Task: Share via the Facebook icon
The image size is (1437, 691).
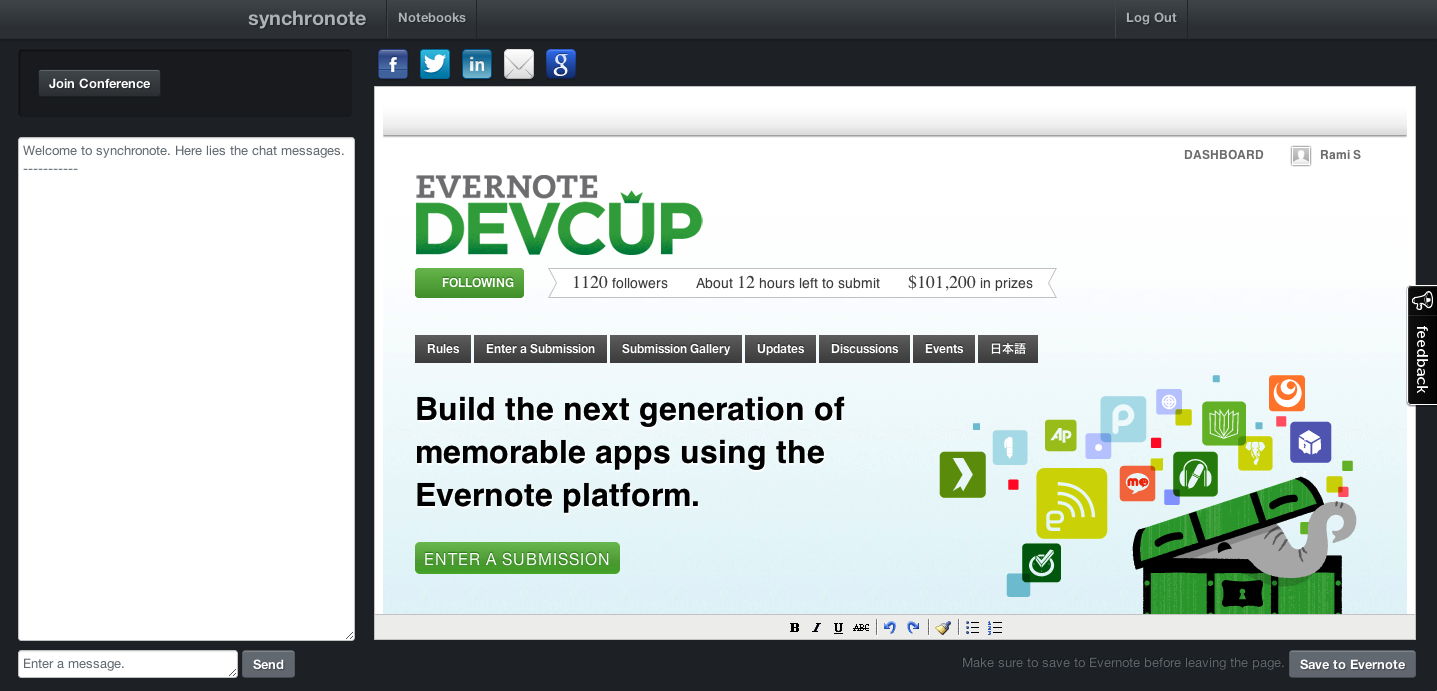Action: [x=393, y=65]
